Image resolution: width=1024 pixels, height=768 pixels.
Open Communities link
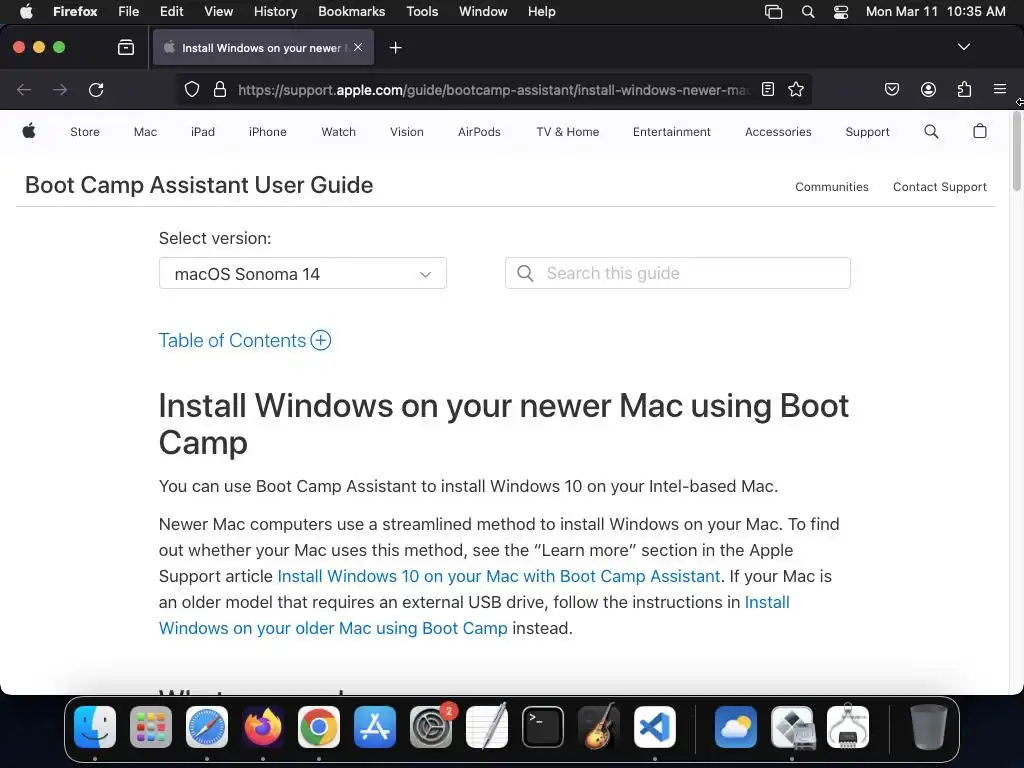[831, 187]
